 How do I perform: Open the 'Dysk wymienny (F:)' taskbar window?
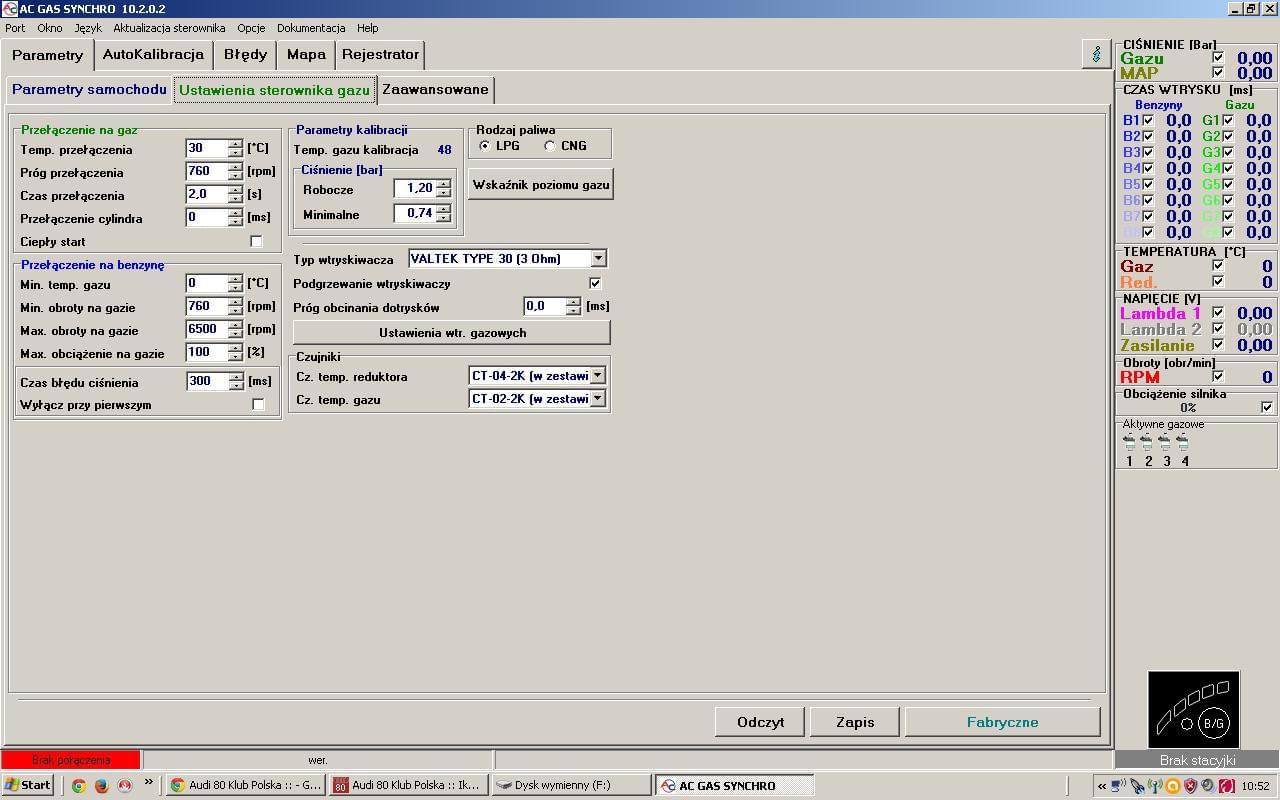(x=571, y=785)
